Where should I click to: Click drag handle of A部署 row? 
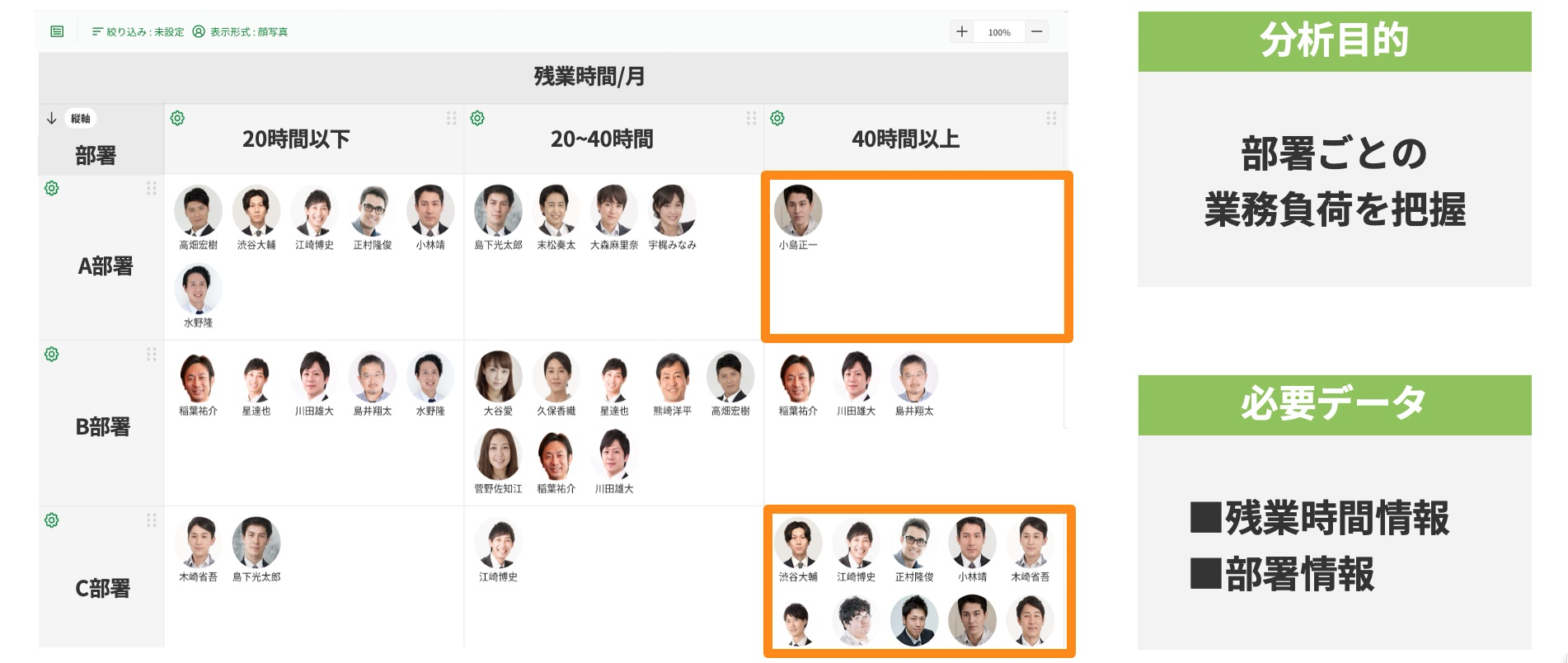[x=152, y=189]
